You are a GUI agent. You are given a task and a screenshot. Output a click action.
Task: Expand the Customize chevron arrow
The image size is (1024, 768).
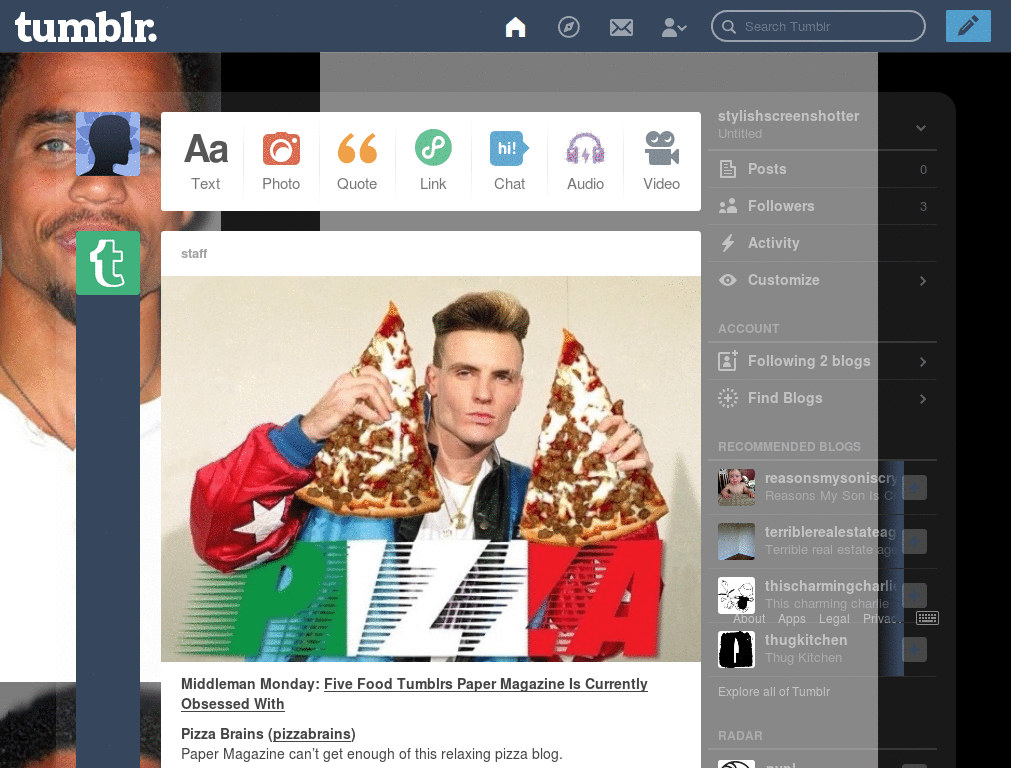[923, 281]
